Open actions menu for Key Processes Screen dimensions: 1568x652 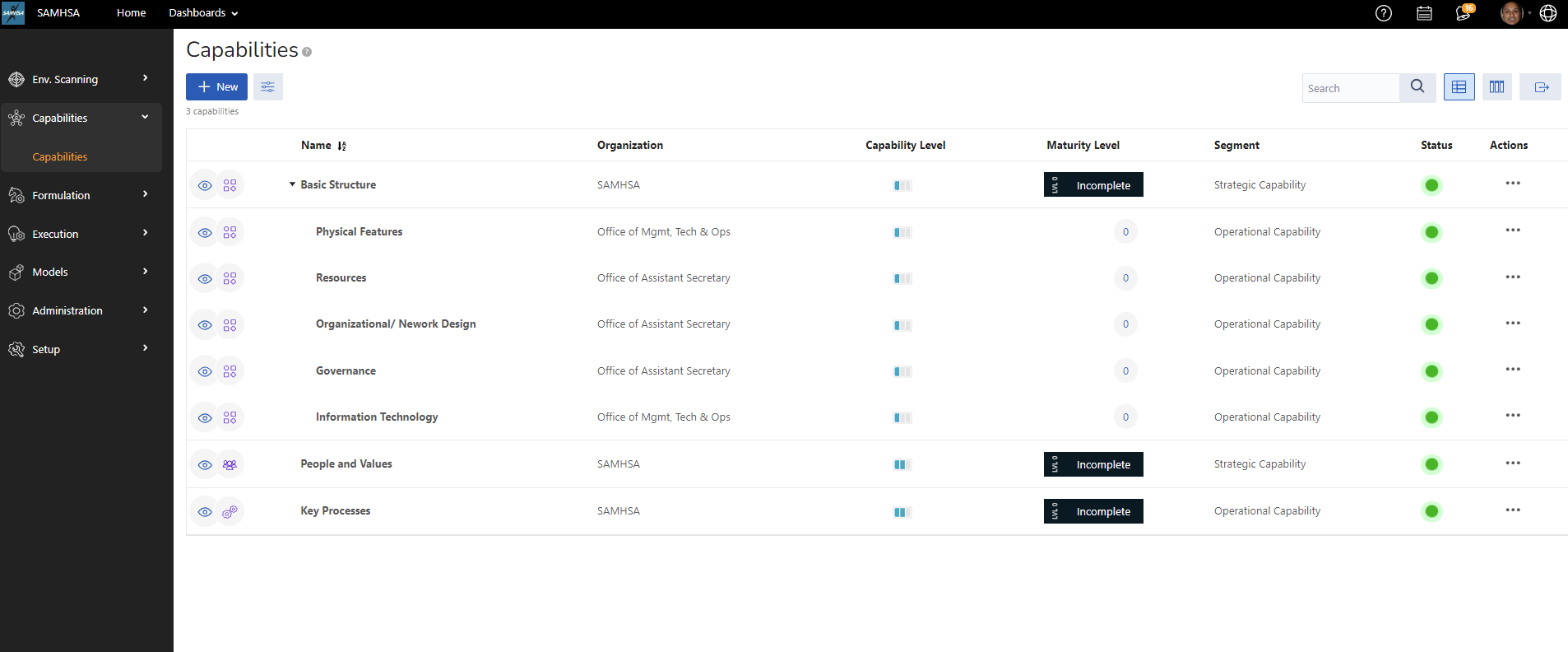(x=1513, y=510)
